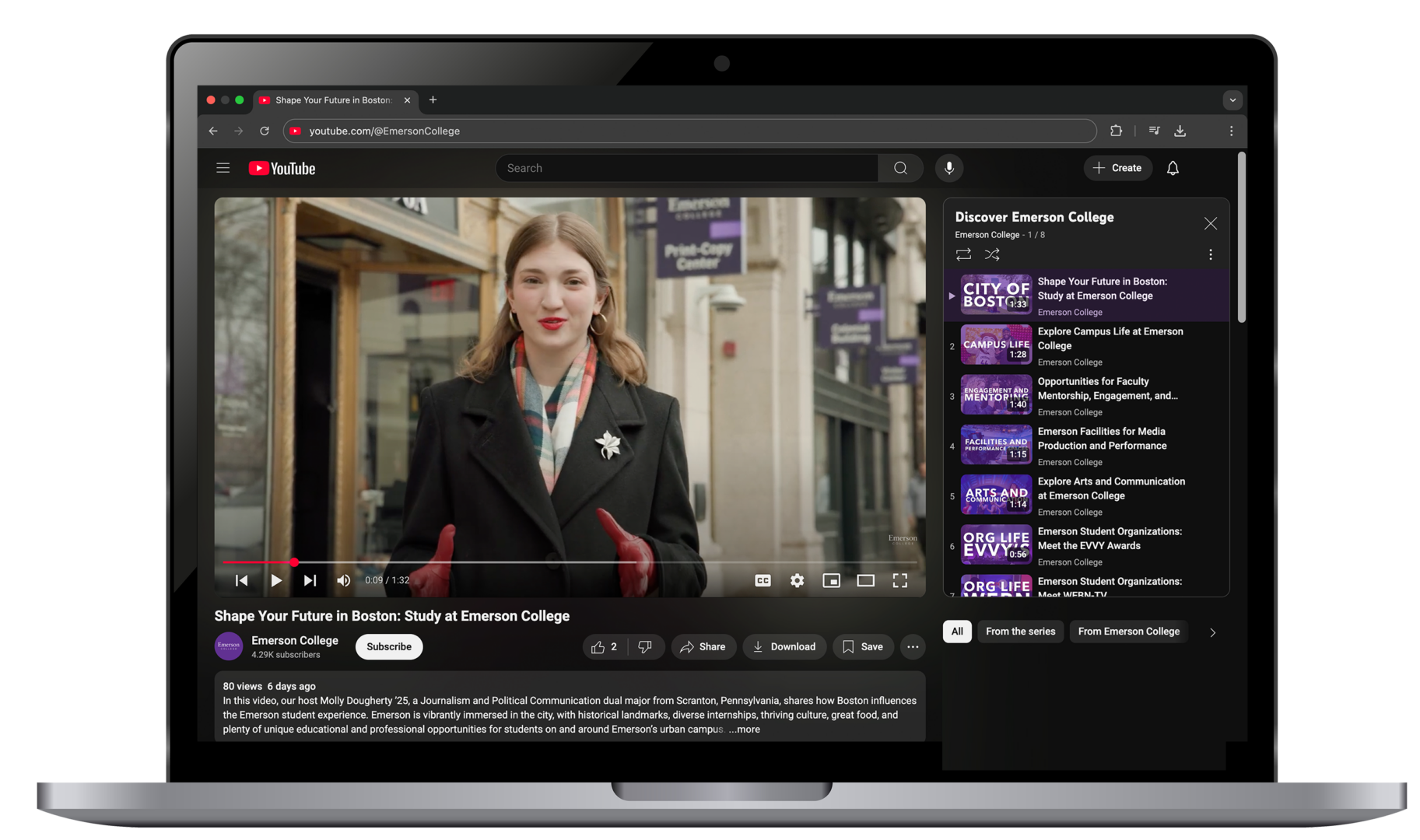The image size is (1420, 840).
Task: Select the All filter chip
Action: (957, 632)
